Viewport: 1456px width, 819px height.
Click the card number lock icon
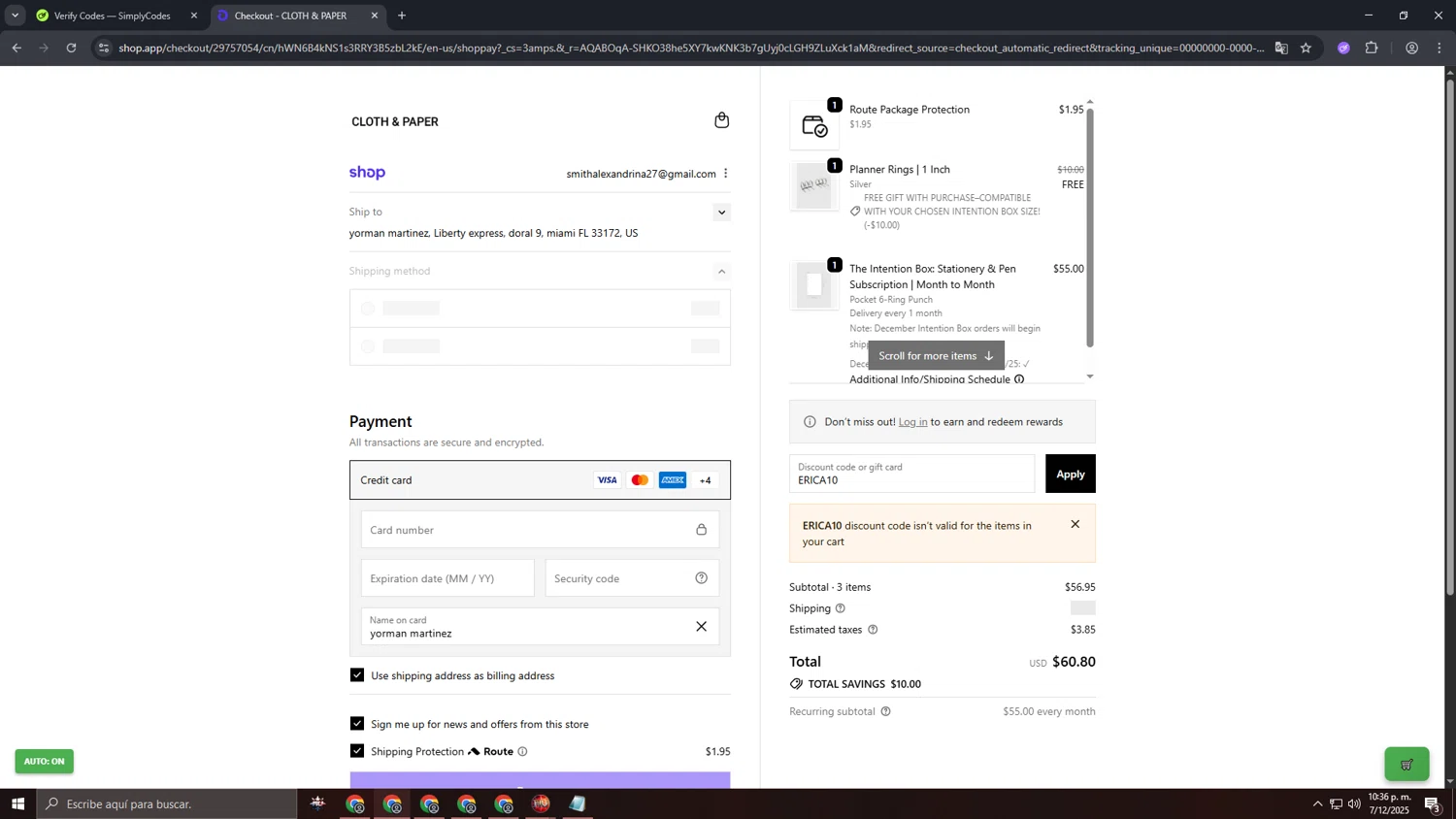coord(701,530)
